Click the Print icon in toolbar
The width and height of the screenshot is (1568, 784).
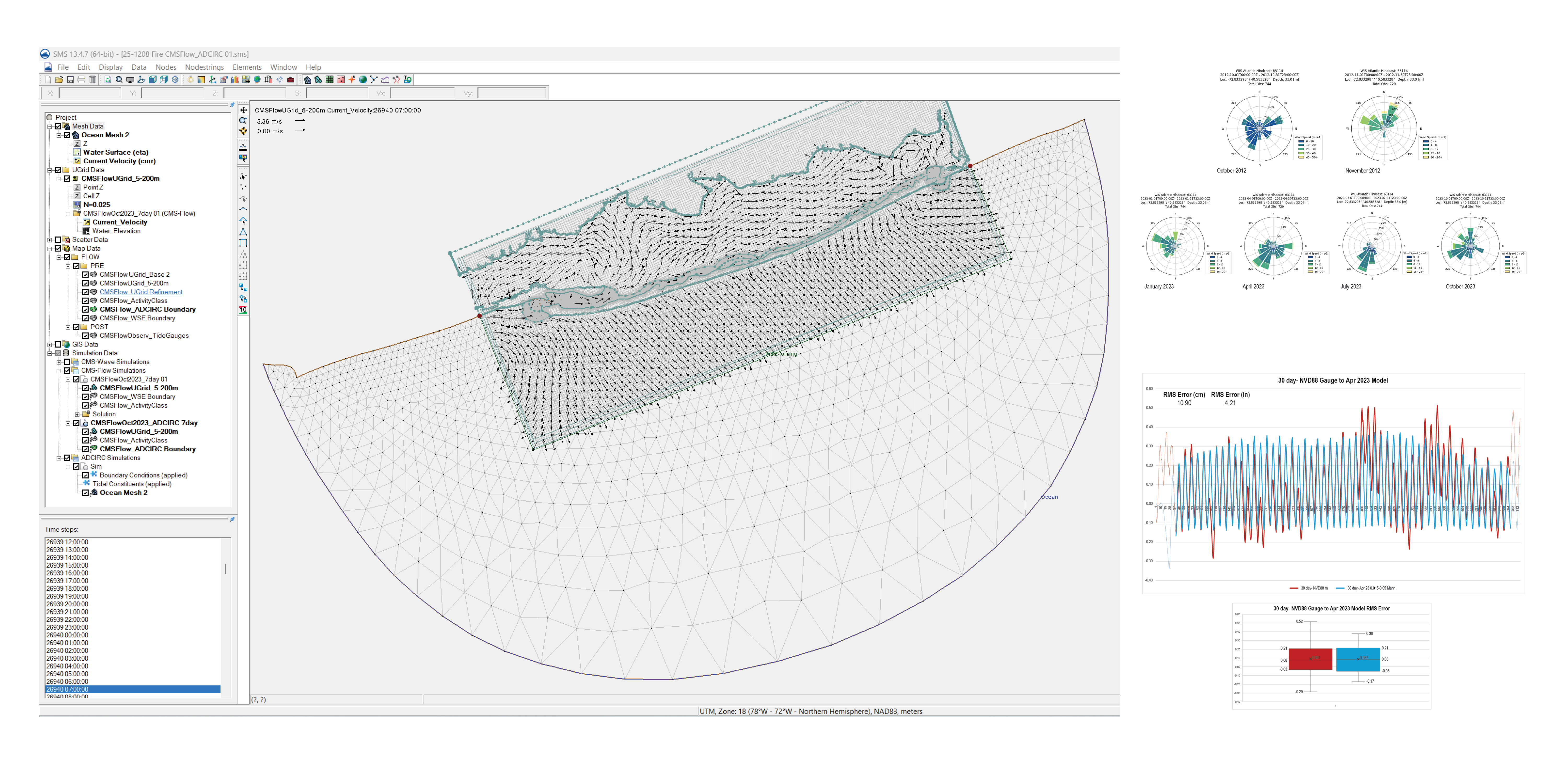click(81, 80)
